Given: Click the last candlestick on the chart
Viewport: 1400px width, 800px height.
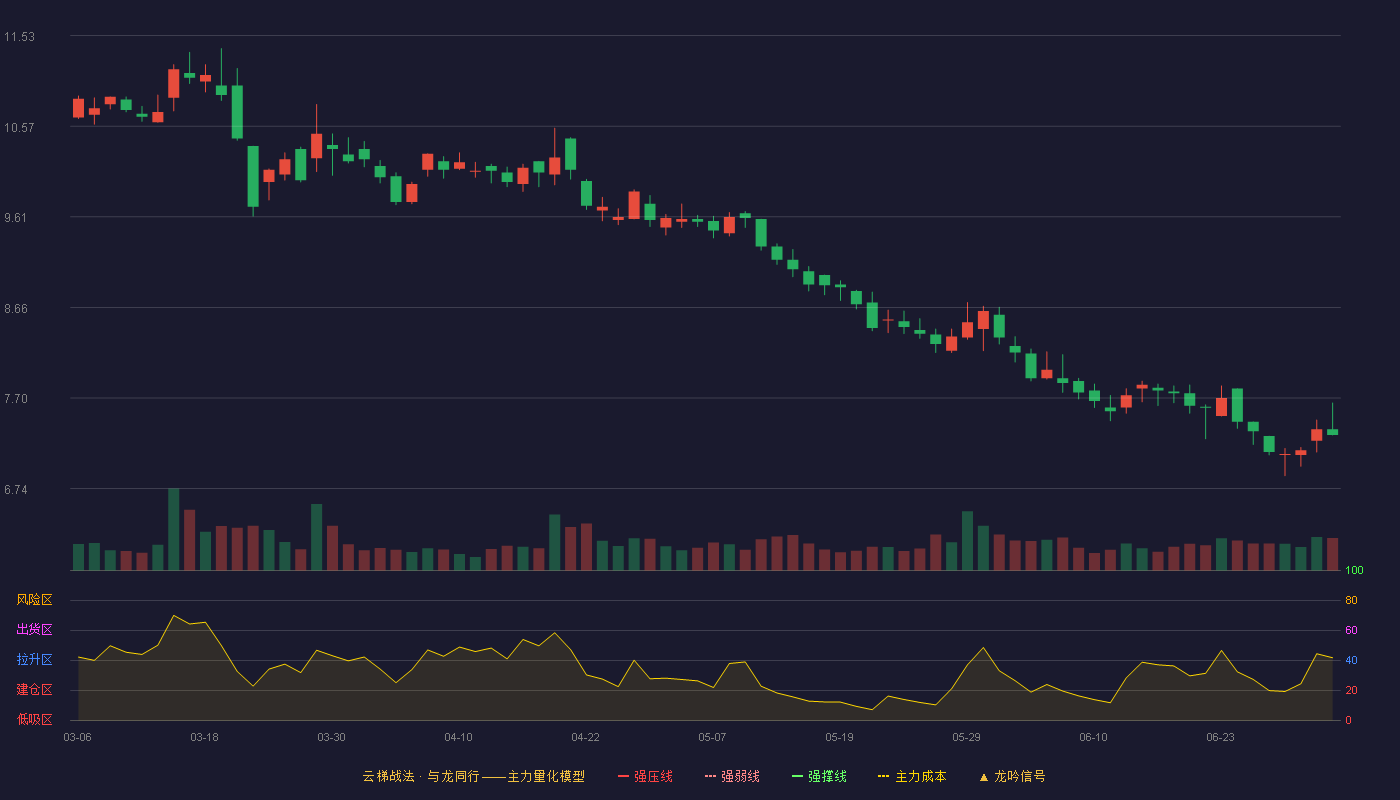Looking at the screenshot, I should point(1332,430).
